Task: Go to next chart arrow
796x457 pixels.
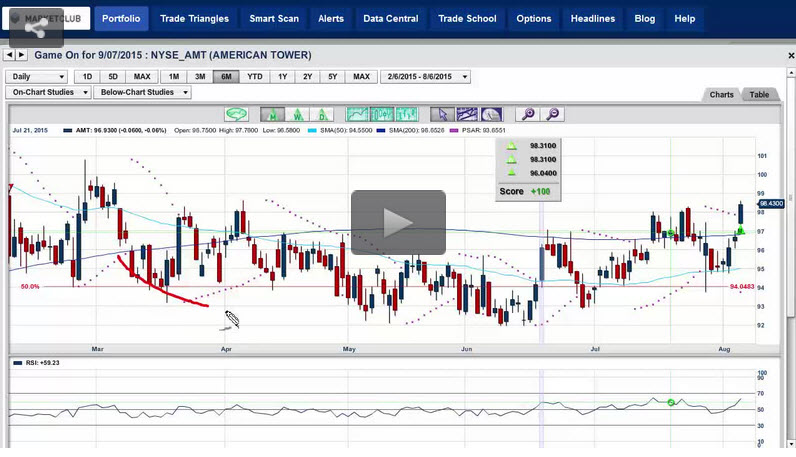Action: pyautogui.click(x=21, y=55)
